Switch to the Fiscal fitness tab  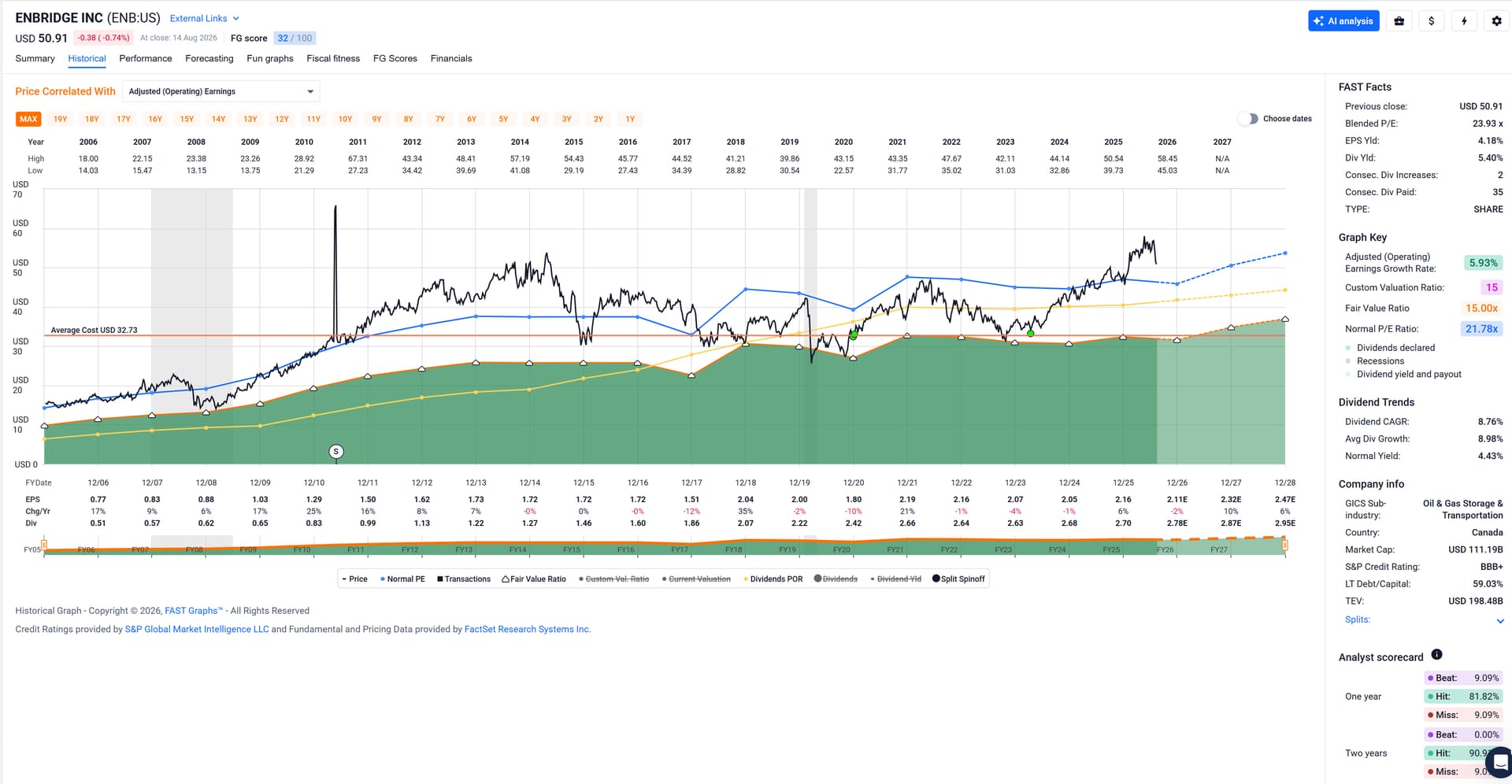tap(333, 58)
